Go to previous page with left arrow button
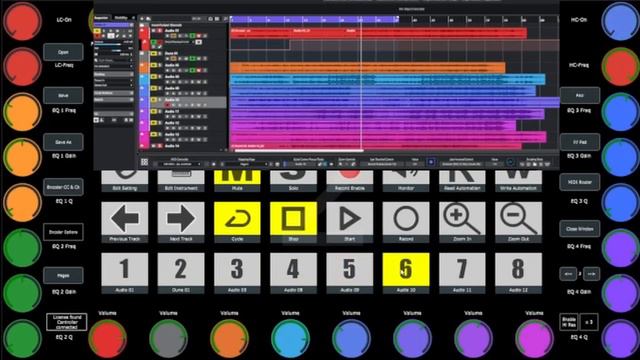Screen dimensions: 640x360 pos(568,274)
